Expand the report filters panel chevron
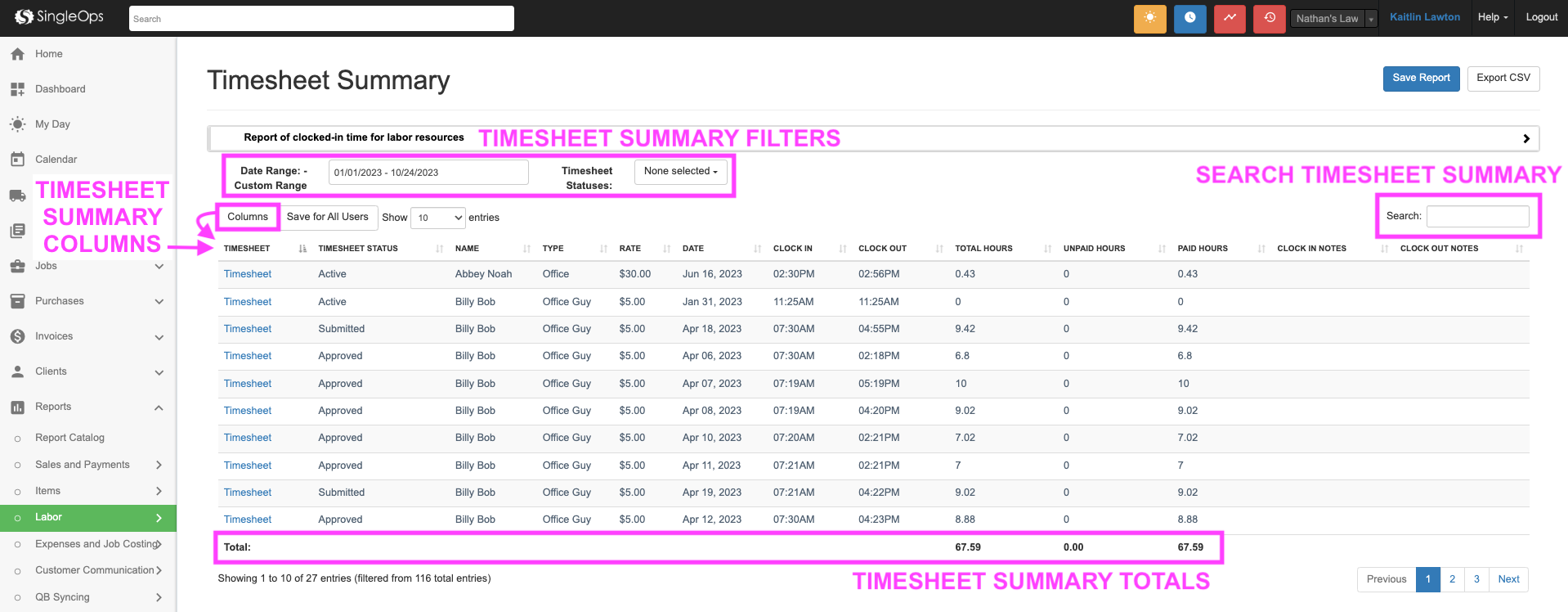The image size is (1568, 612). (1525, 139)
